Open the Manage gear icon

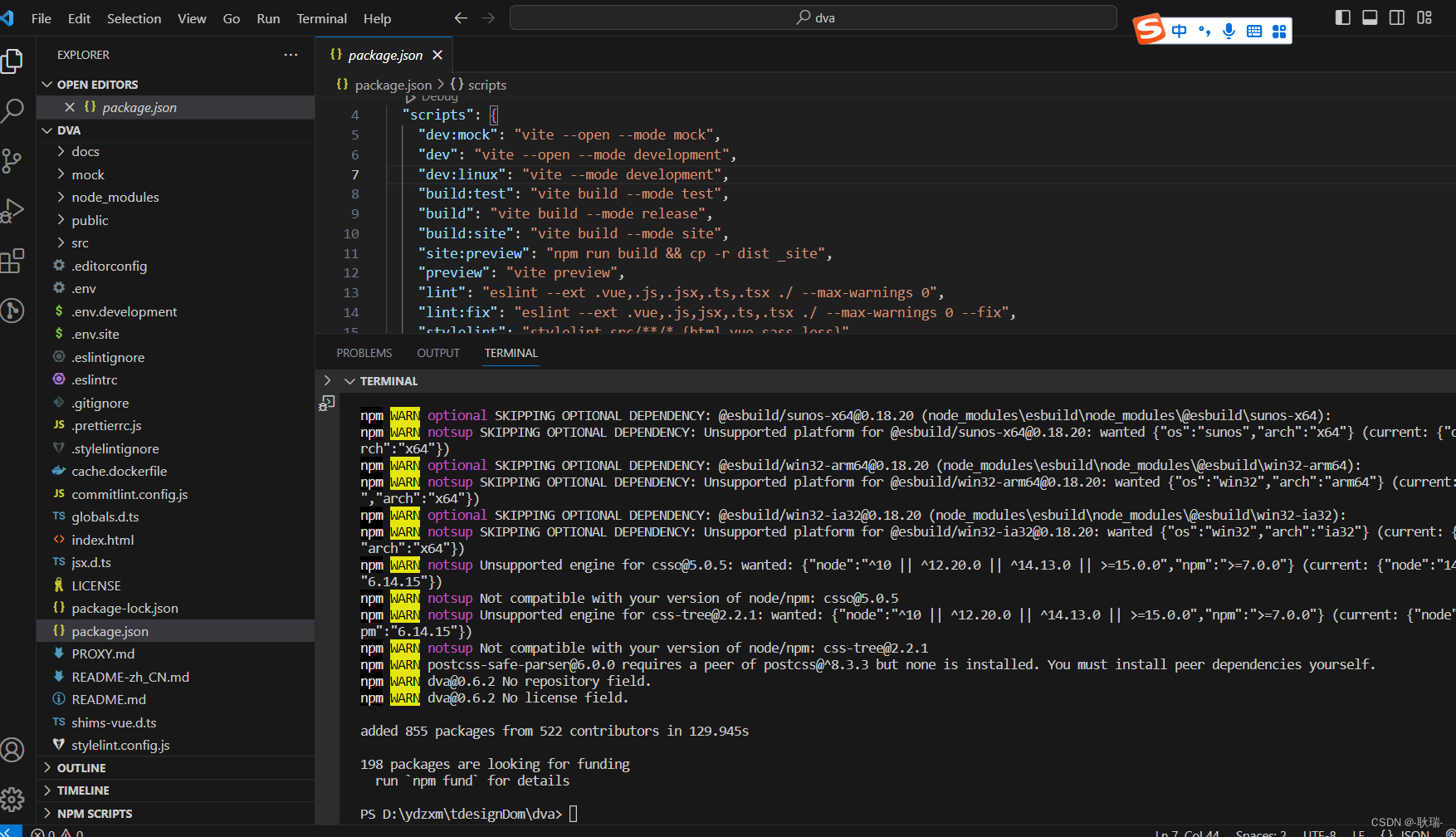[12, 800]
